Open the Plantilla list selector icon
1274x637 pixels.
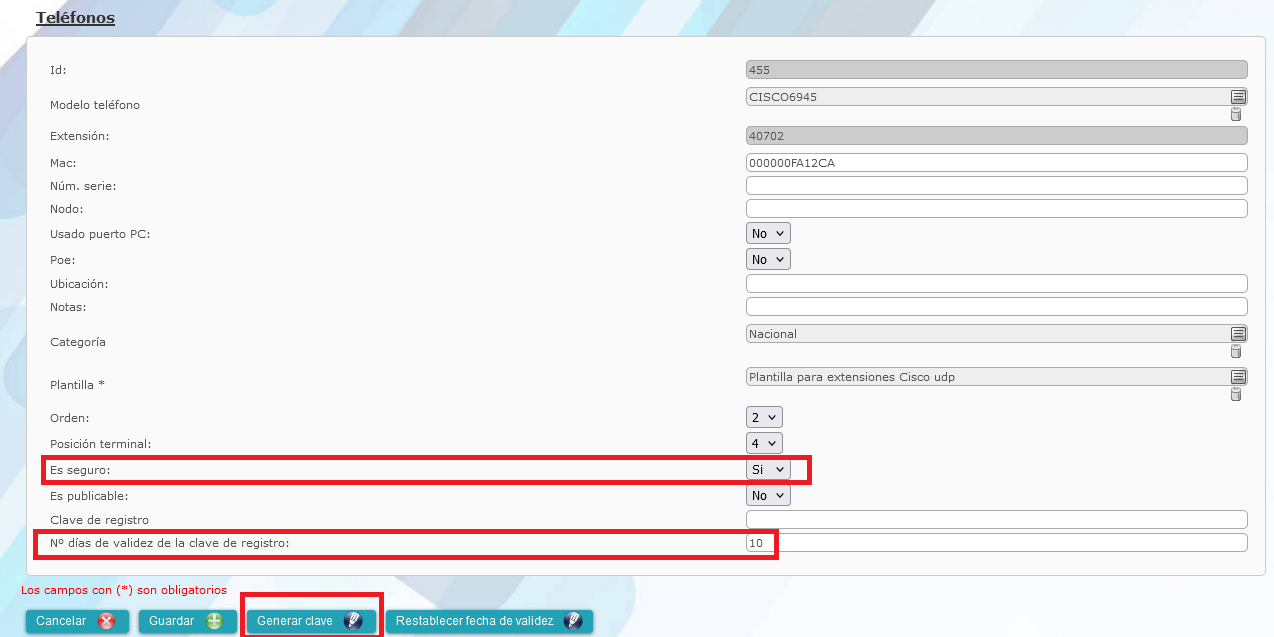1238,377
